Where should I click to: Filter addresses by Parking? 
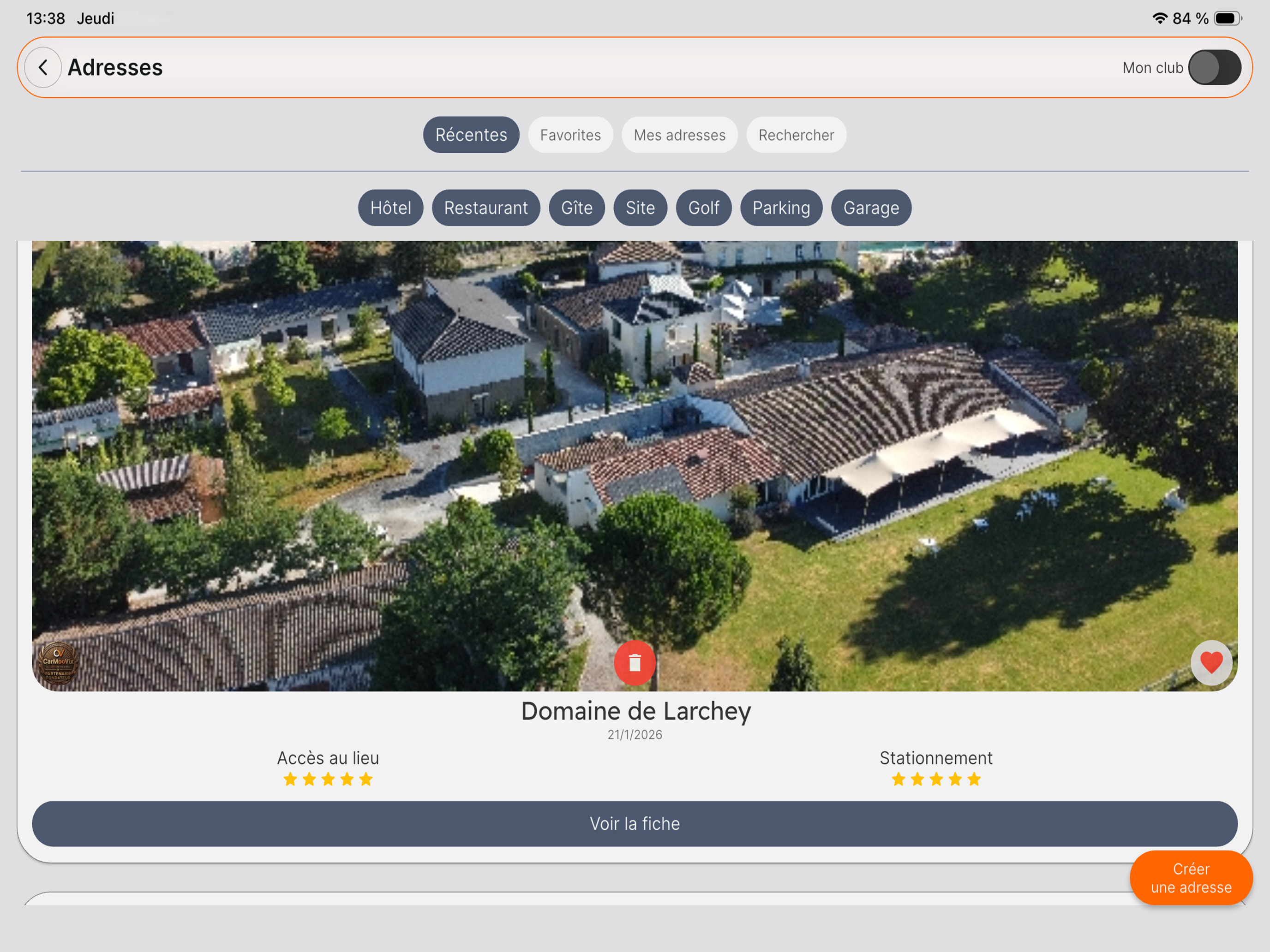coord(781,208)
